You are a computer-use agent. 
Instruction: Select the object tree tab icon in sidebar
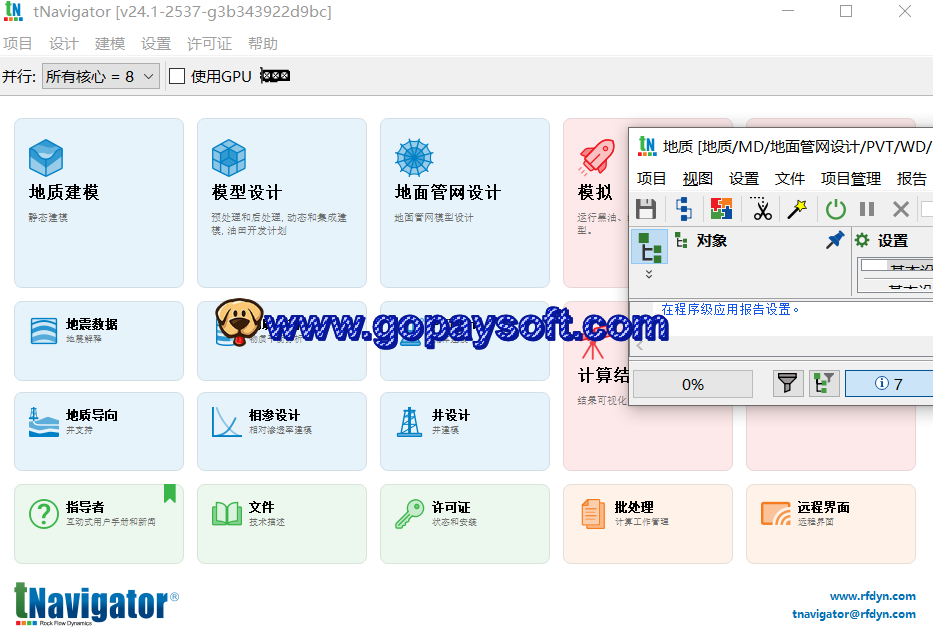tap(649, 246)
